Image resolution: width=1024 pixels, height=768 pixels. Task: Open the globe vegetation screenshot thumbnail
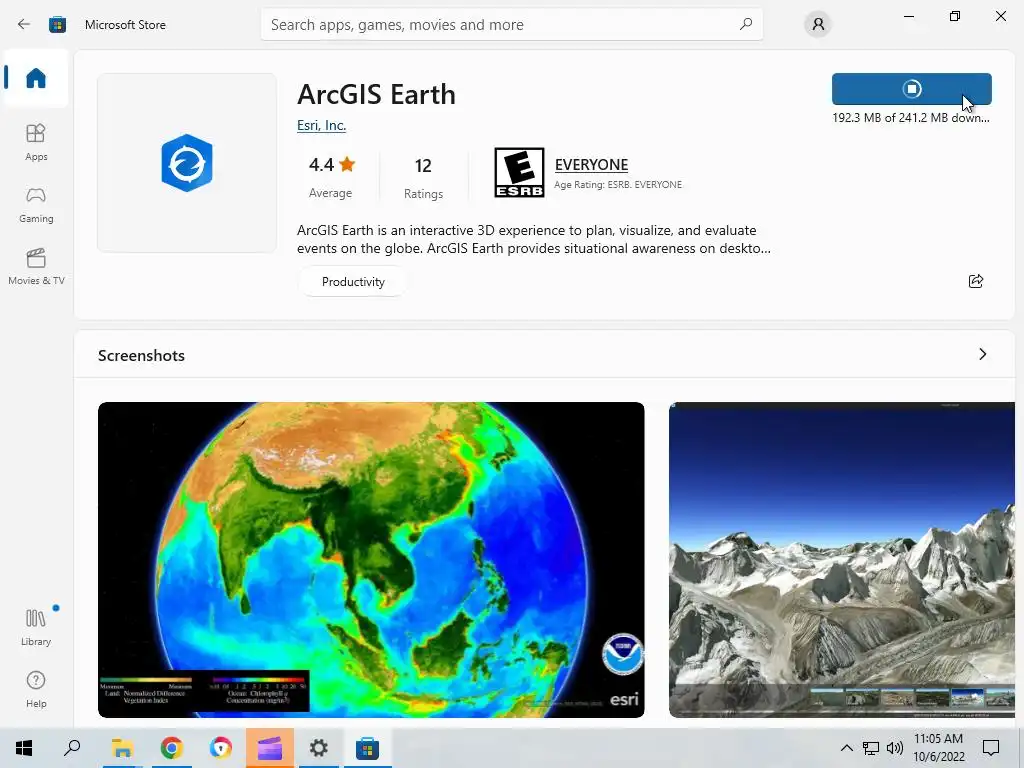tap(371, 560)
